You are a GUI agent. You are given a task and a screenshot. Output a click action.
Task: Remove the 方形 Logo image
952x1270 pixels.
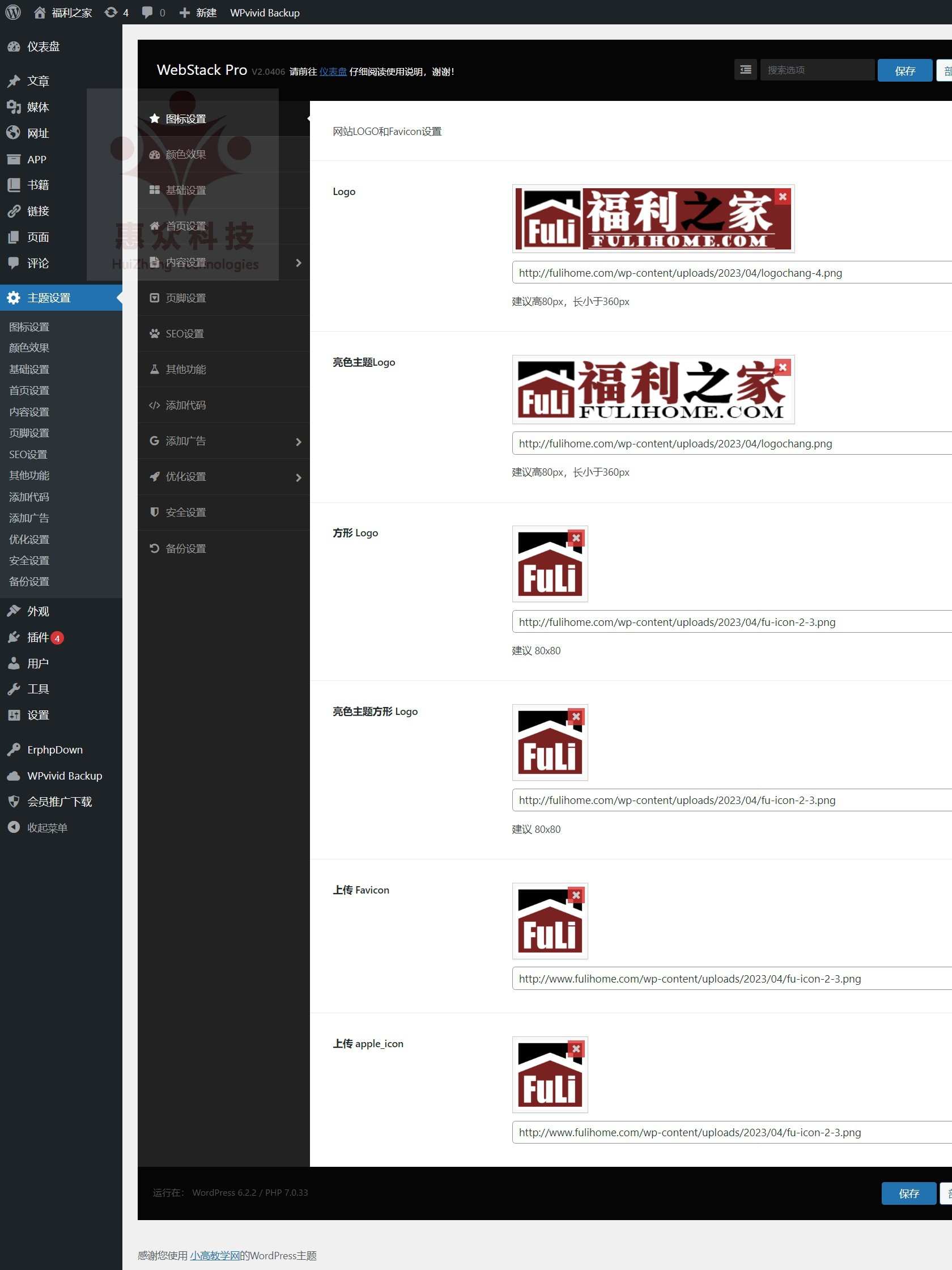[576, 538]
